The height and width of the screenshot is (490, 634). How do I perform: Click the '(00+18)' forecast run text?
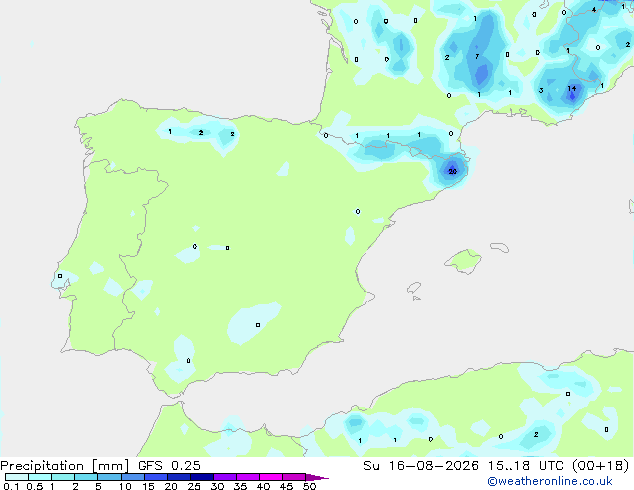click(600, 466)
